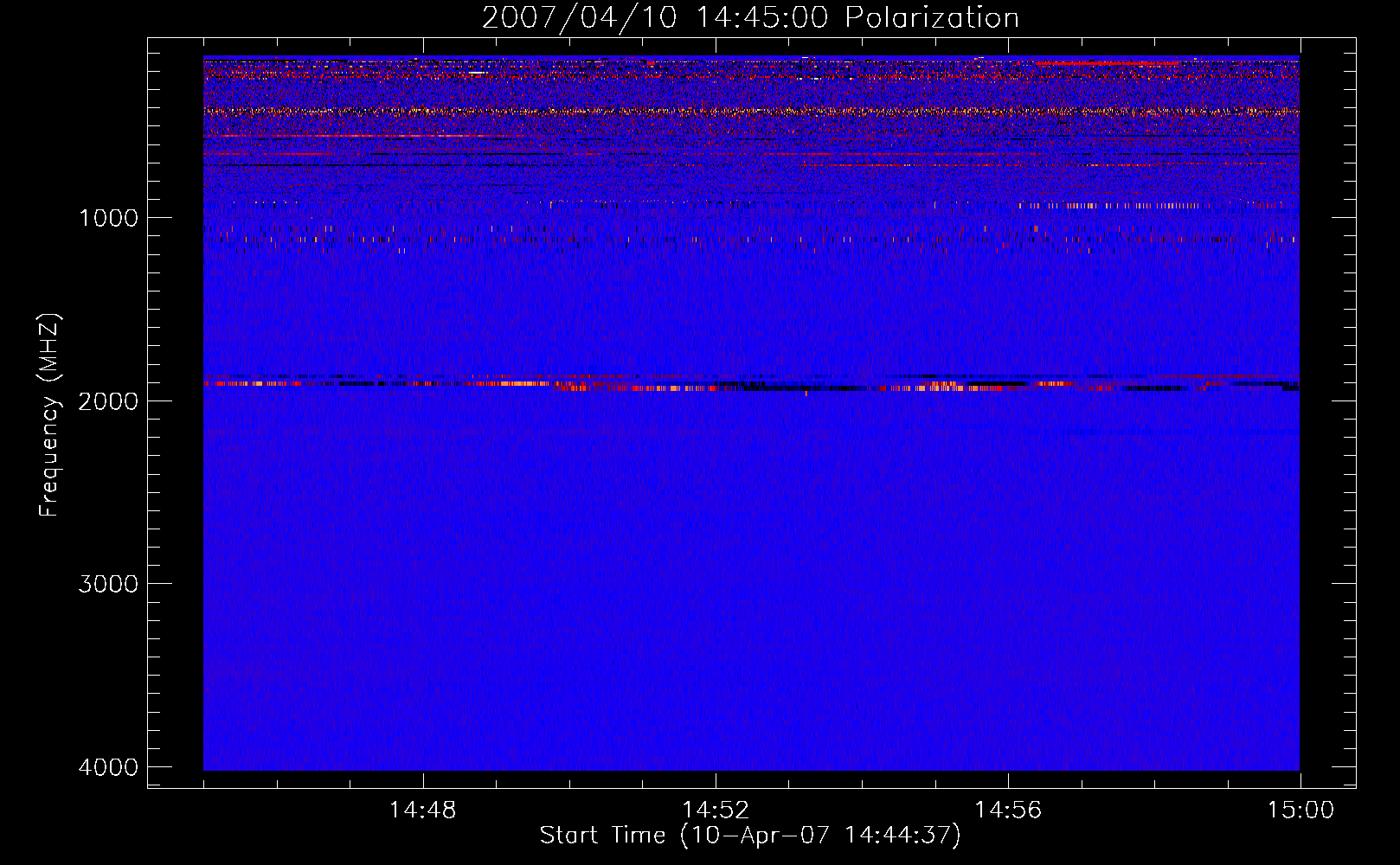Click the plot title '2007/04/10 14:45:00 Polarization'
This screenshot has width=1400, height=865.
tap(750, 18)
